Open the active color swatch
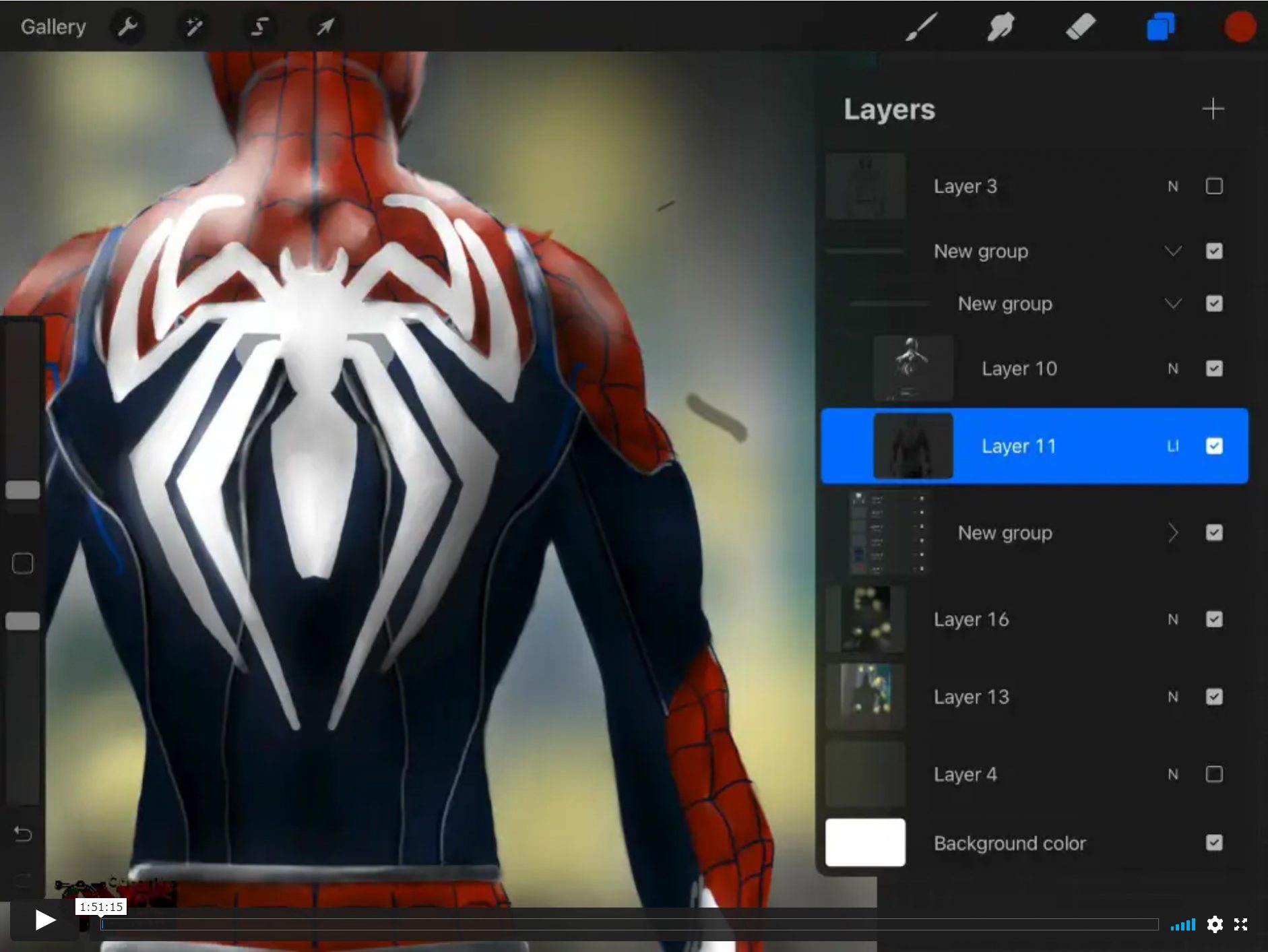 pos(1239,27)
